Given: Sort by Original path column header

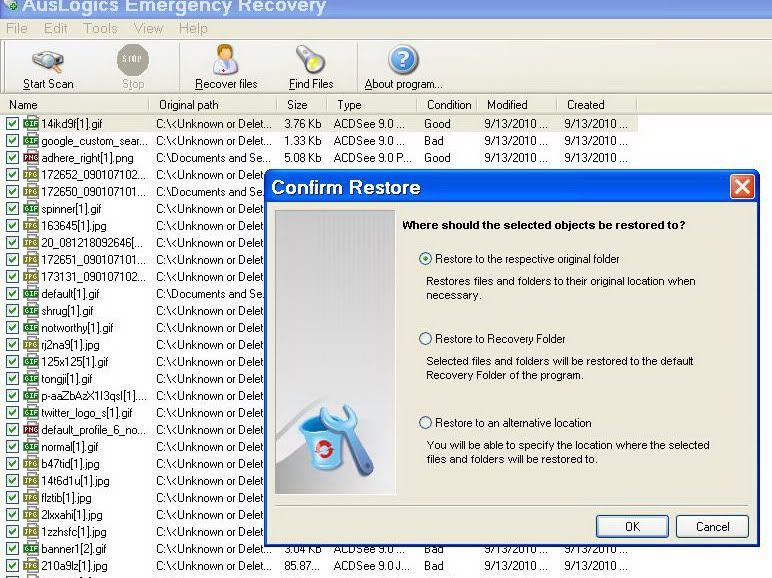Looking at the screenshot, I should (x=213, y=105).
